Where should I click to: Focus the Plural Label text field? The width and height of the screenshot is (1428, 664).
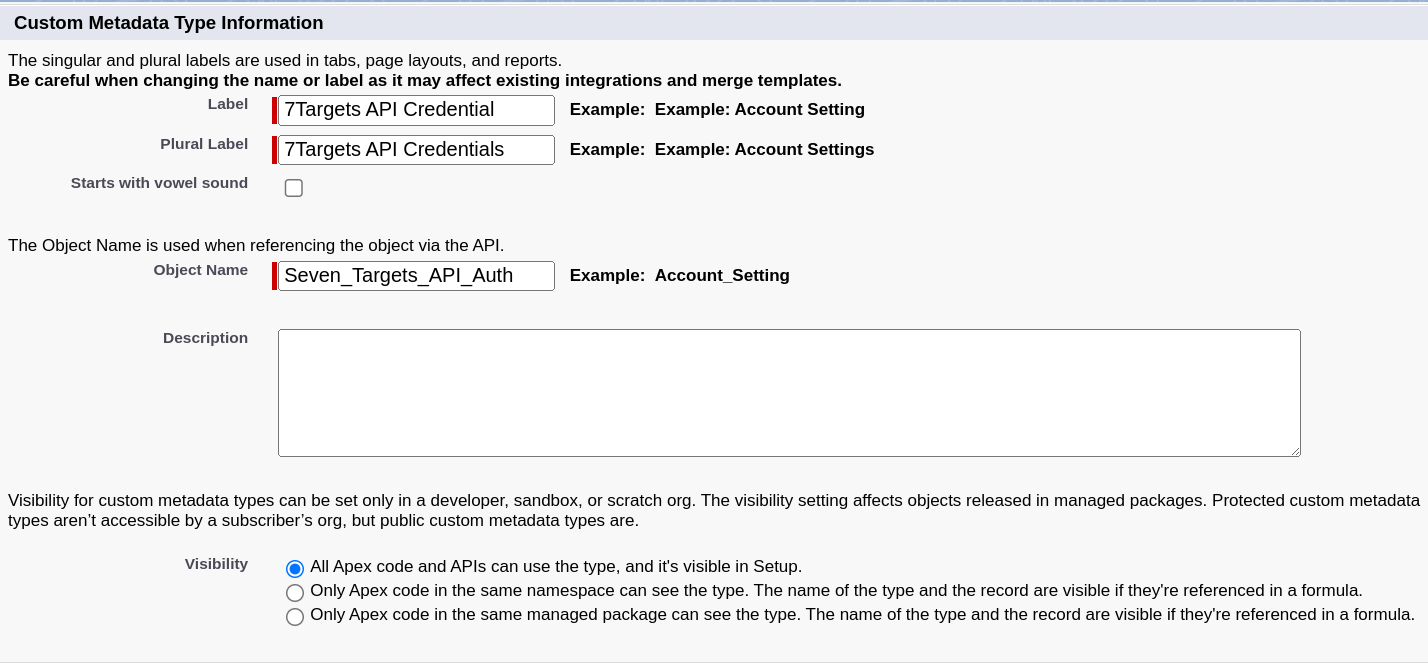pyautogui.click(x=415, y=150)
